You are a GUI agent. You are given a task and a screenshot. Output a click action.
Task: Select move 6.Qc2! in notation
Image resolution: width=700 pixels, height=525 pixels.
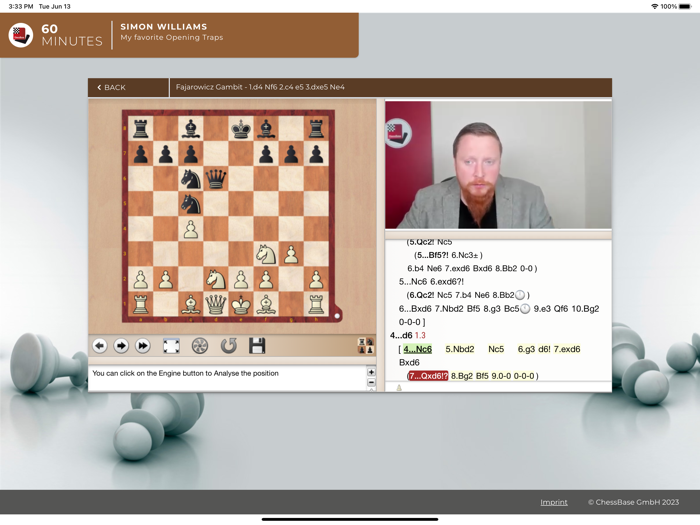[422, 296]
